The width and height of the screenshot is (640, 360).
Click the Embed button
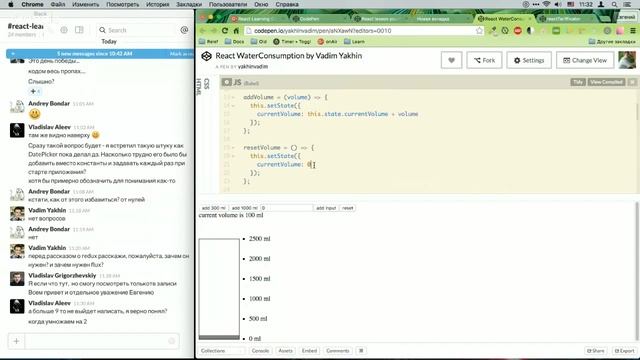(309, 351)
